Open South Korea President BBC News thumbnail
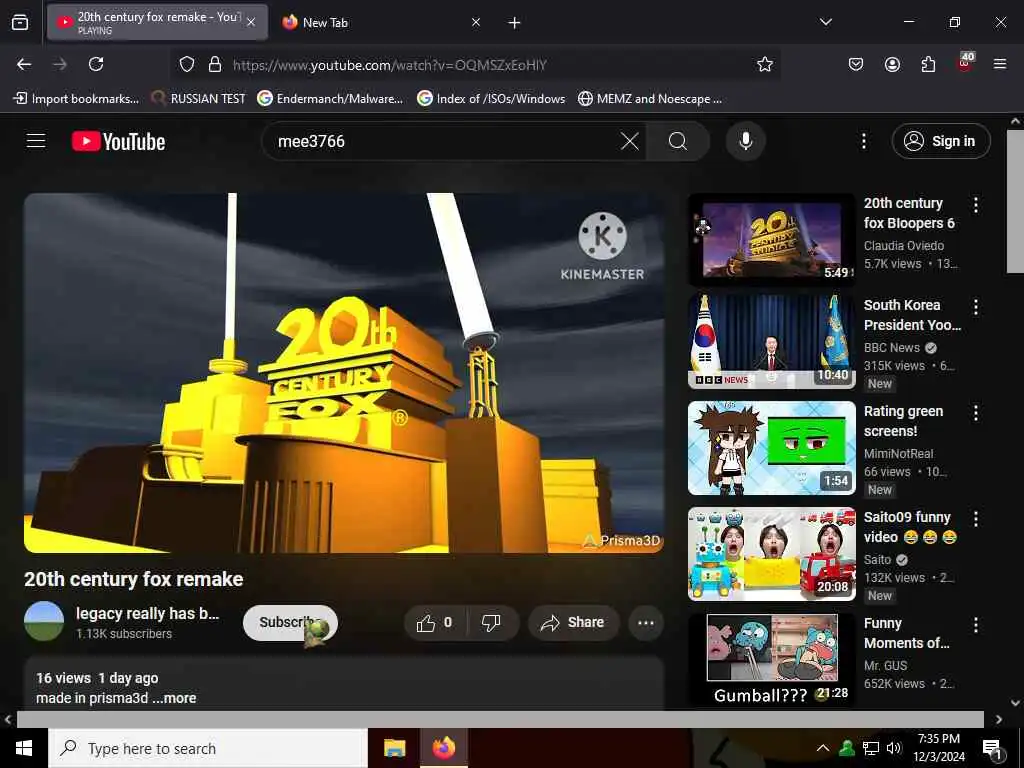 coord(771,342)
